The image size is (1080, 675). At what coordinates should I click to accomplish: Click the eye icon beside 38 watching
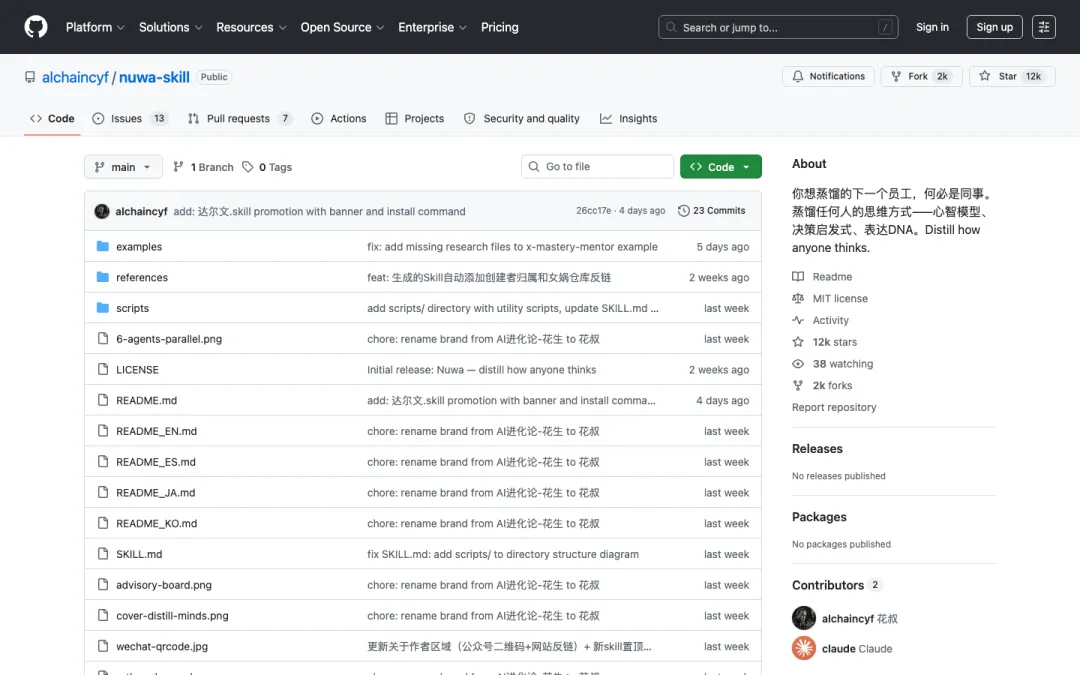pyautogui.click(x=798, y=364)
